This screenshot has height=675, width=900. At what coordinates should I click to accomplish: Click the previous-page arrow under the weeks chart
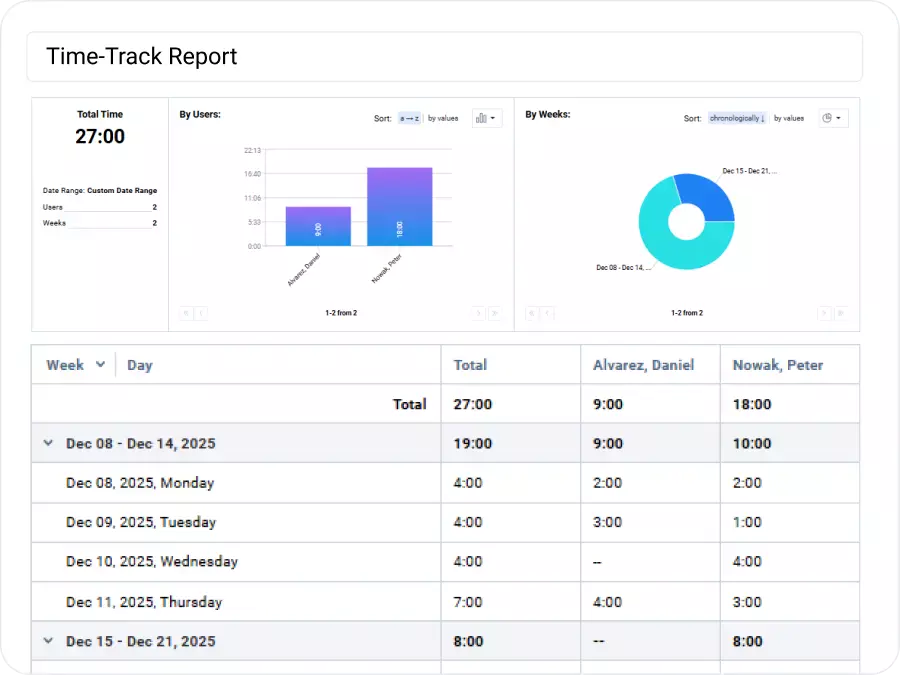pyautogui.click(x=546, y=313)
